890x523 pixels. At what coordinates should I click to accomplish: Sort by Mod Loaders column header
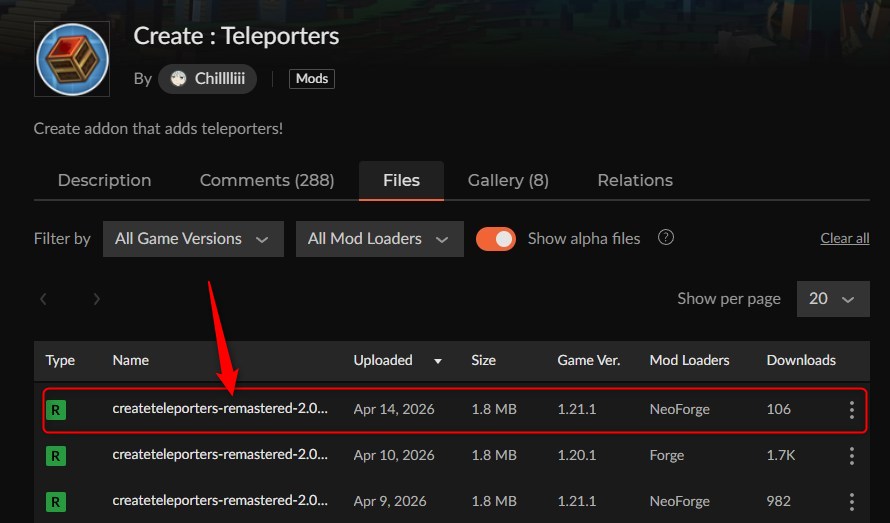point(689,361)
